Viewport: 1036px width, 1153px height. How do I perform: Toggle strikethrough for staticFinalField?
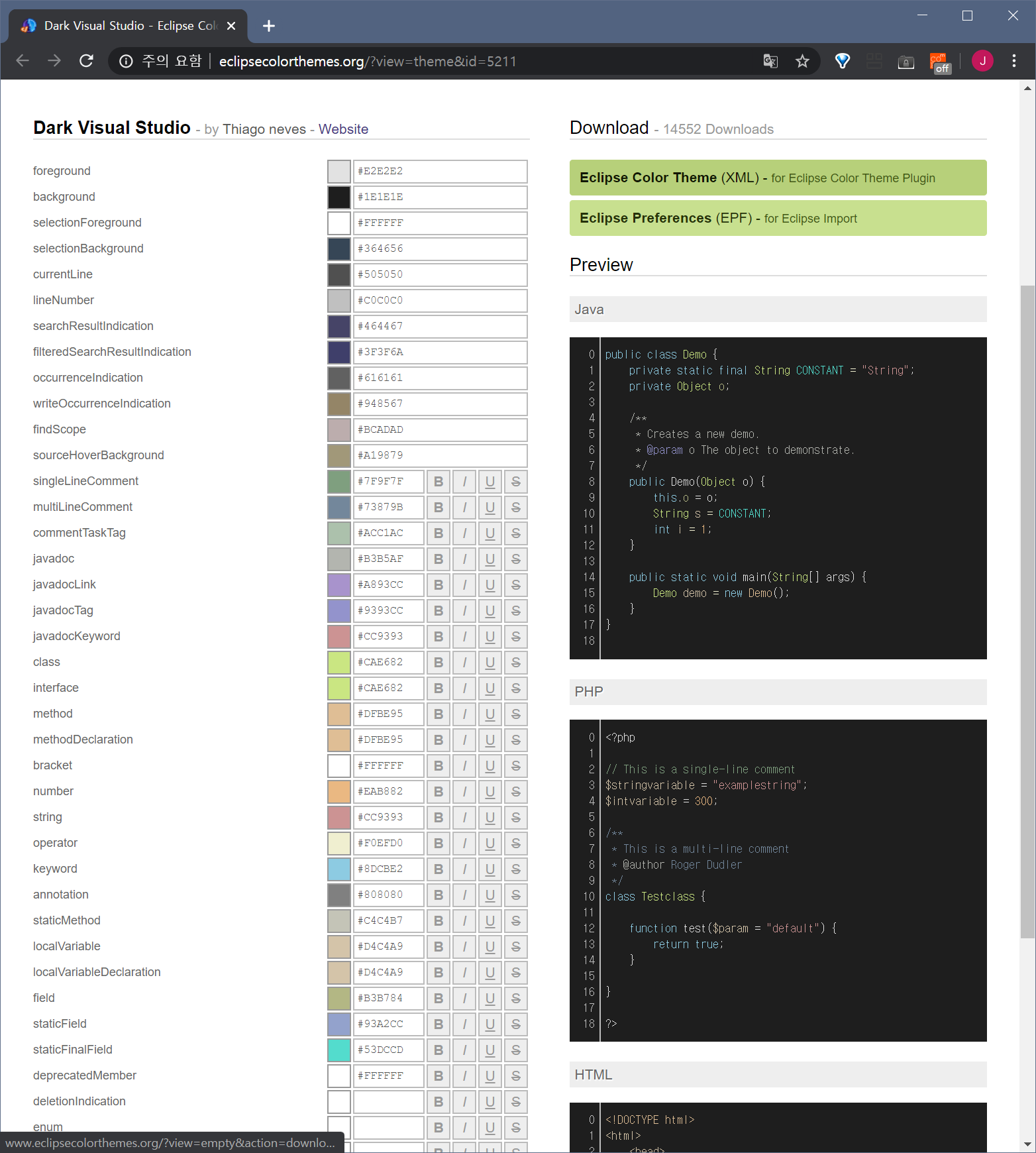[x=516, y=1050]
